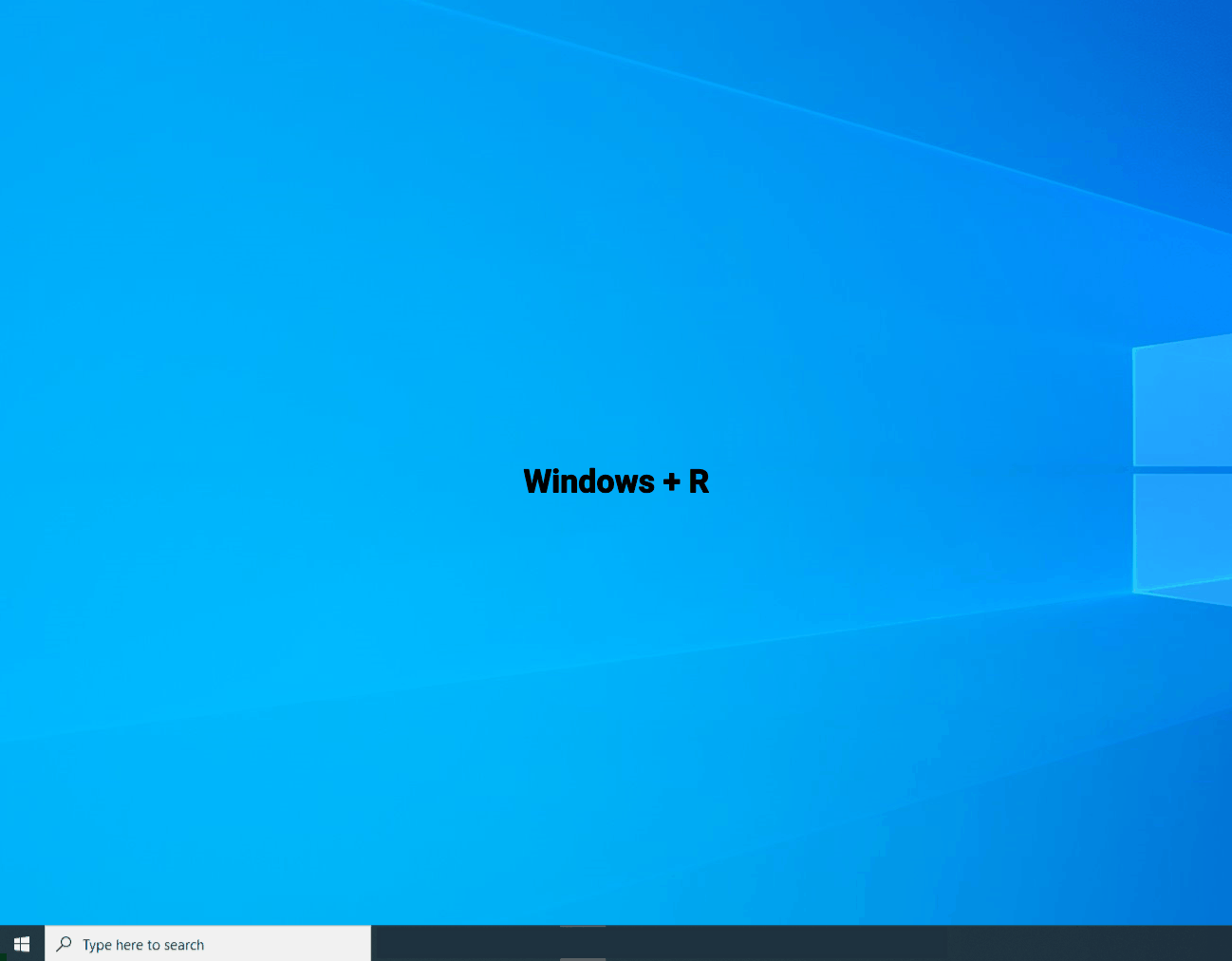Click the partially visible taskbar icon near search
Viewport: 1232px width, 961px height.
[x=583, y=943]
